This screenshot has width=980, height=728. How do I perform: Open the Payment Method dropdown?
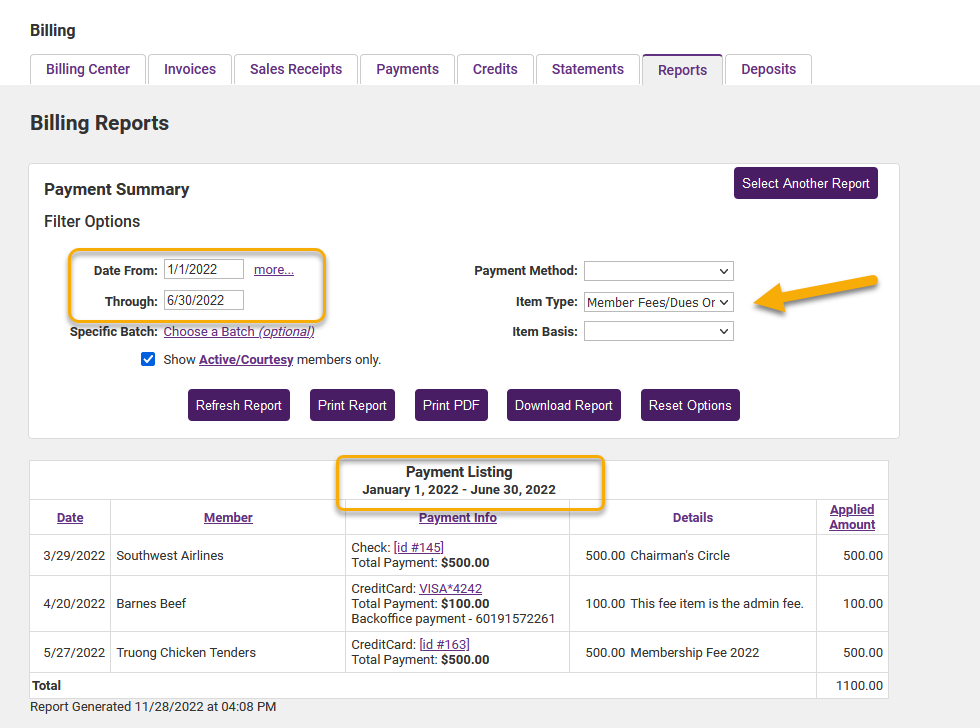click(658, 271)
